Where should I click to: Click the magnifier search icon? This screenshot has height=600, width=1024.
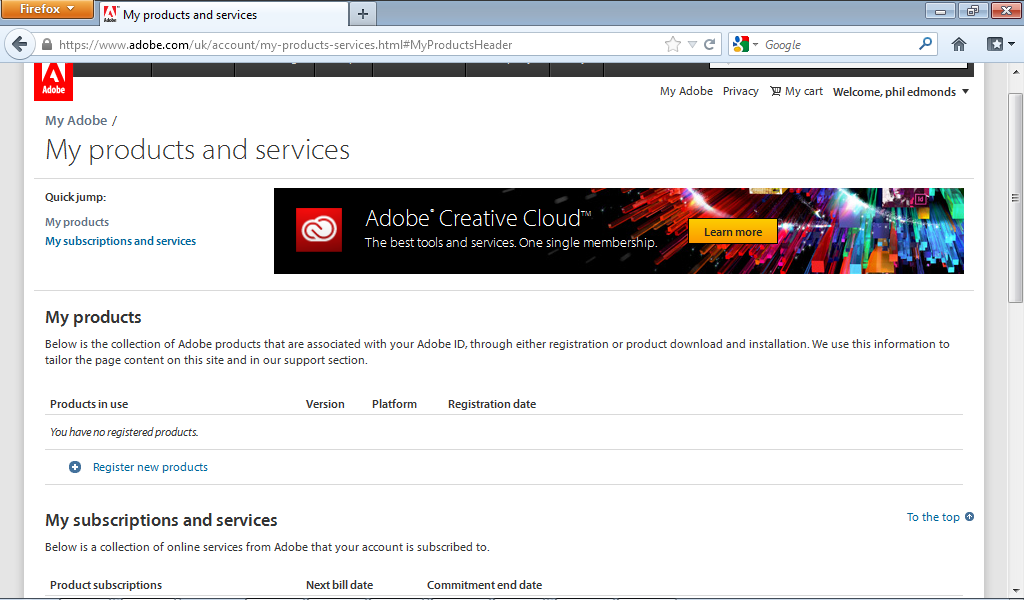pyautogui.click(x=925, y=44)
